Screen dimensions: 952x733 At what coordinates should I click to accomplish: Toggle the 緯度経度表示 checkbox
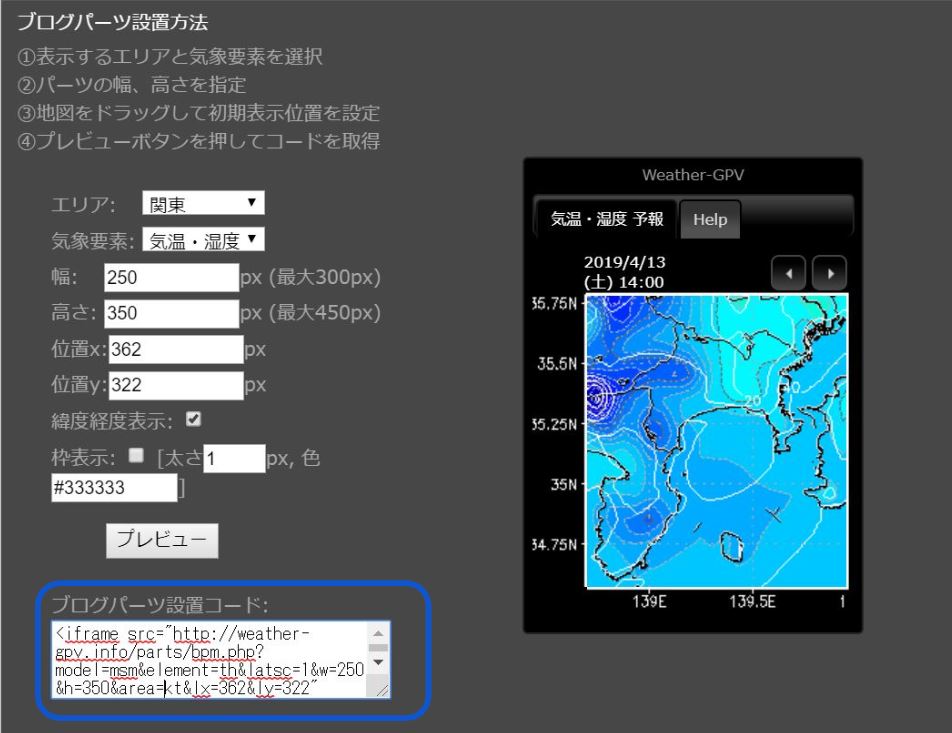tap(194, 419)
